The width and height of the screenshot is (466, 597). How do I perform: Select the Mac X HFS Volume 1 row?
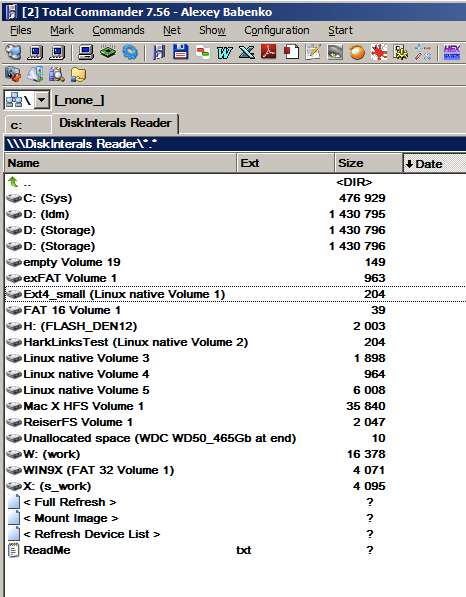coord(235,406)
